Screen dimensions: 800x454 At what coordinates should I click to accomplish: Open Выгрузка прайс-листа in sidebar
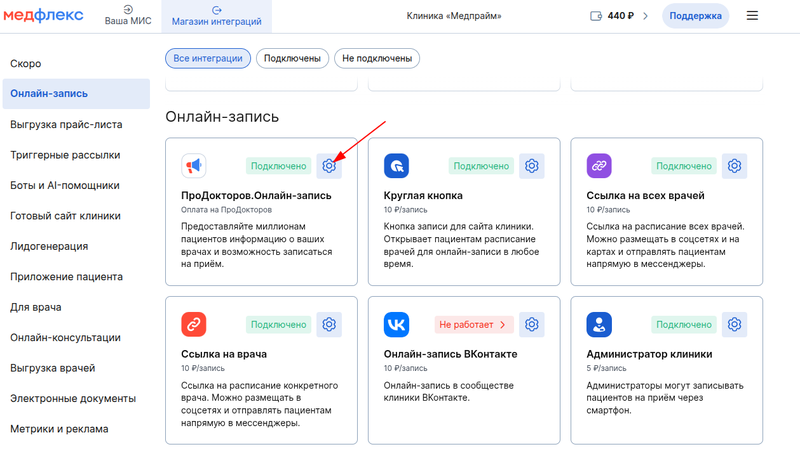pos(65,125)
